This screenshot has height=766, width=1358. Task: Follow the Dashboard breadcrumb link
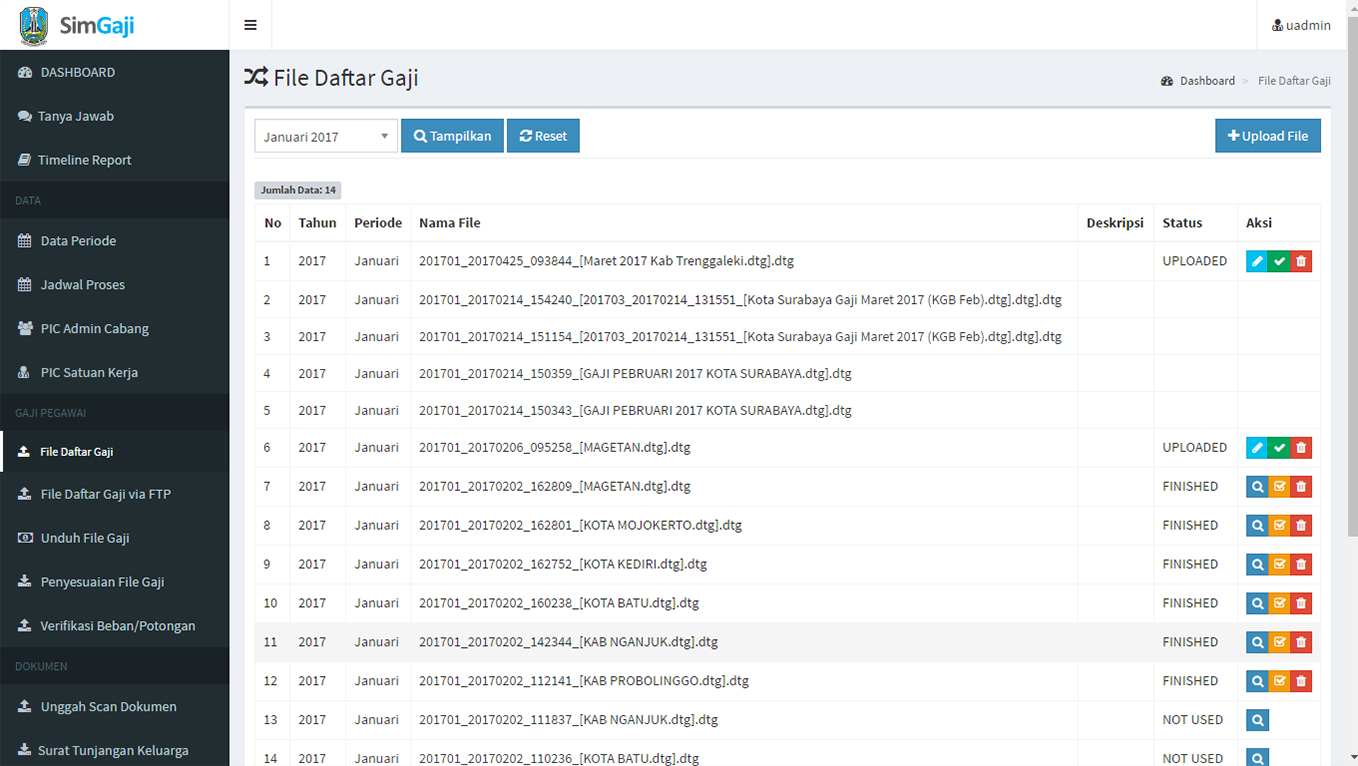coord(1206,81)
